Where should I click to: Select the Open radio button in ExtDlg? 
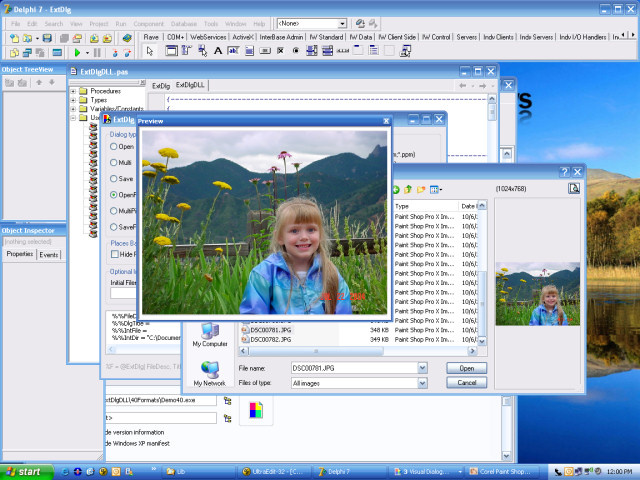coord(114,147)
